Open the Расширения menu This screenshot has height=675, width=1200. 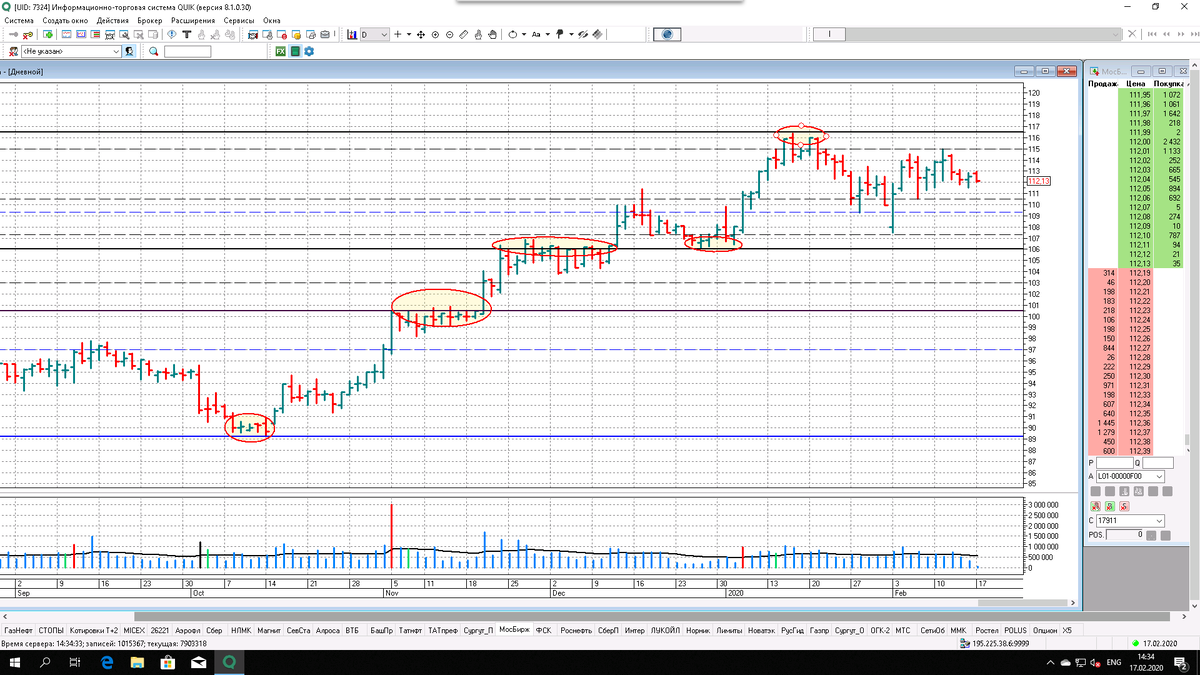click(x=193, y=20)
